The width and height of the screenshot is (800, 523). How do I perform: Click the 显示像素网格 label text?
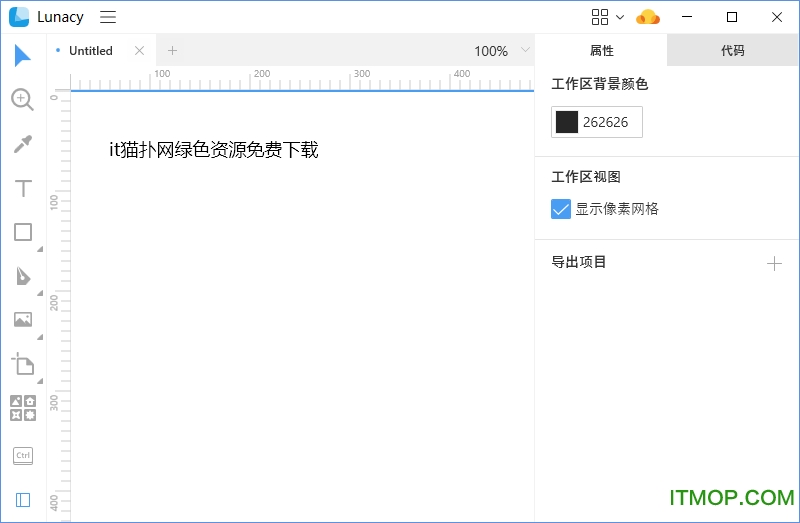click(617, 209)
